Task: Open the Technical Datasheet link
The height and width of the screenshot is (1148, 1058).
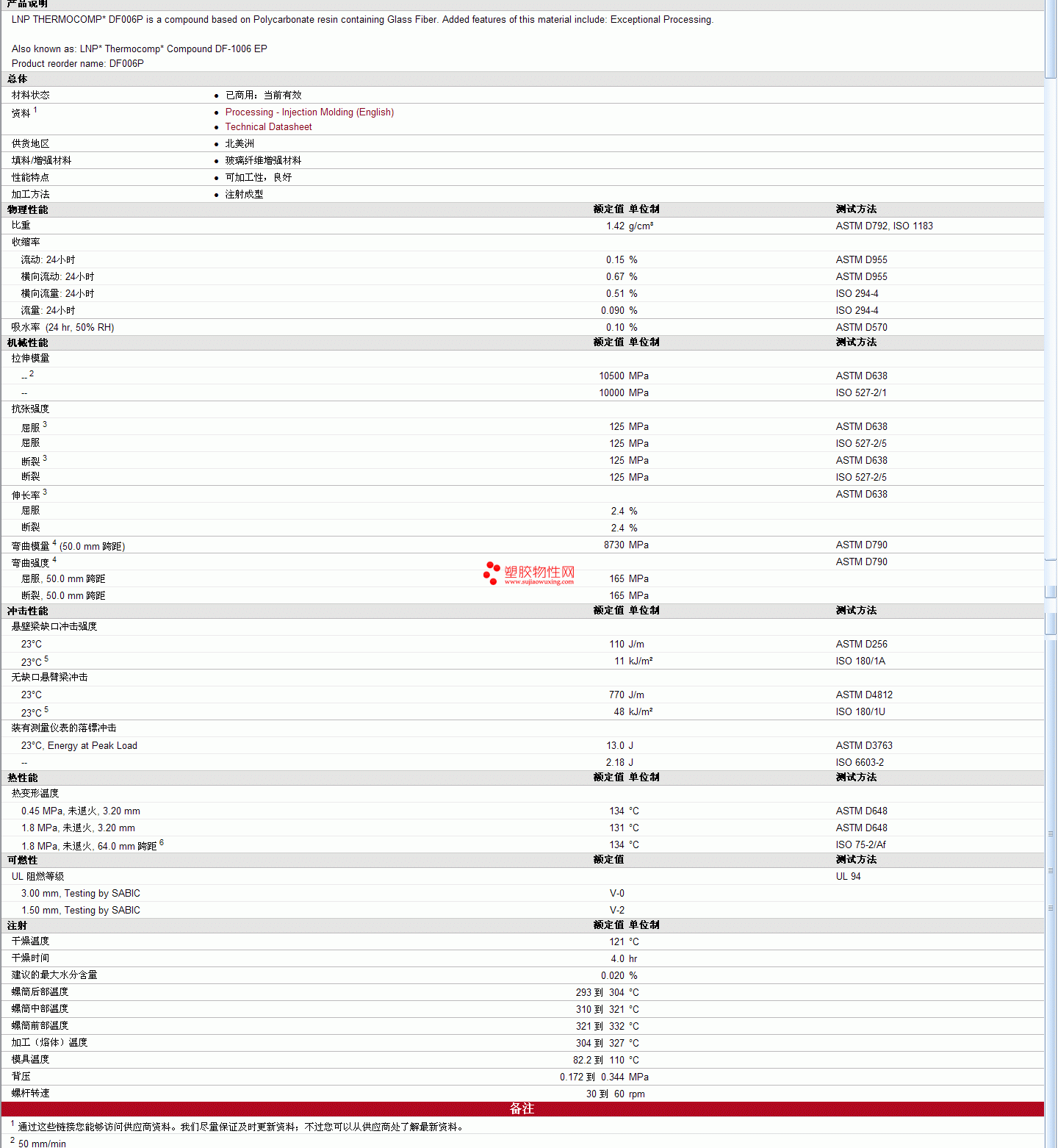Action: 268,127
